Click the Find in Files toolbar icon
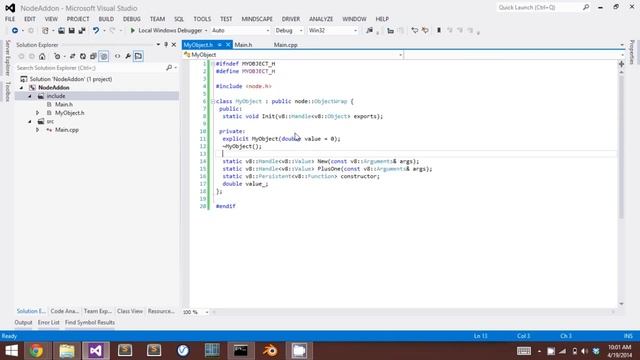640x360 pixels. (x=369, y=31)
